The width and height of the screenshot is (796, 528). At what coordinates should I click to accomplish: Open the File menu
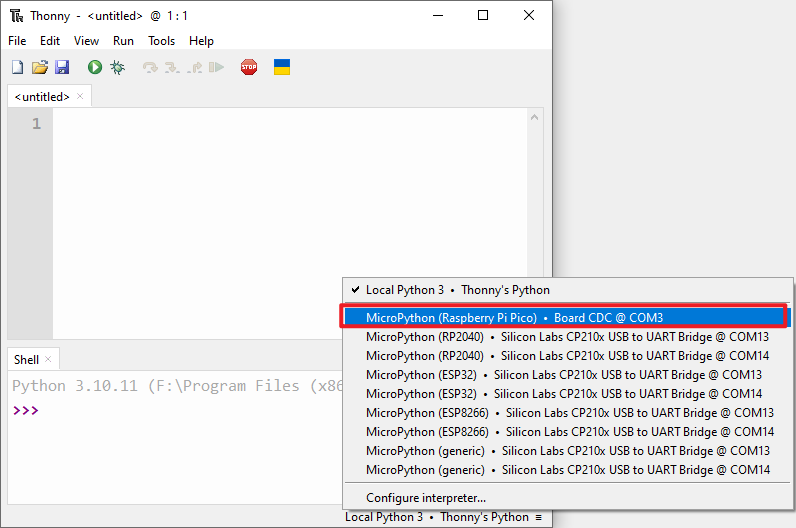point(17,41)
